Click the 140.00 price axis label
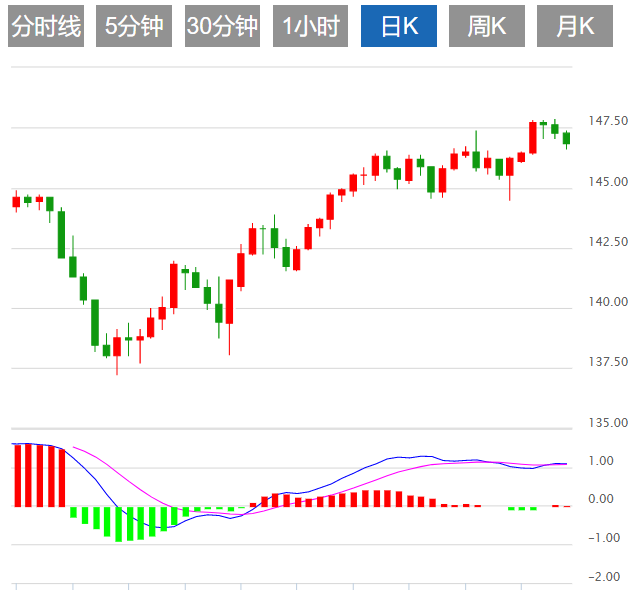The height and width of the screenshot is (590, 638). 608,302
